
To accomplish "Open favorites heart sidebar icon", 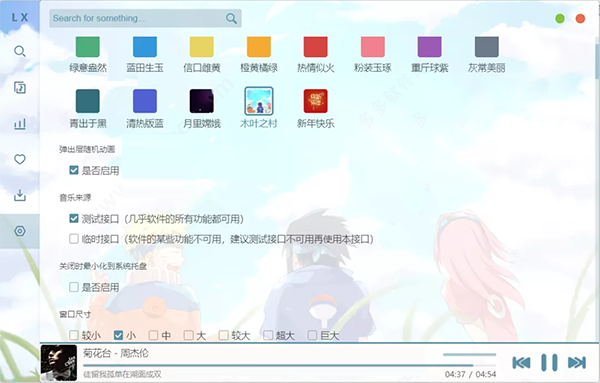I will 20,159.
